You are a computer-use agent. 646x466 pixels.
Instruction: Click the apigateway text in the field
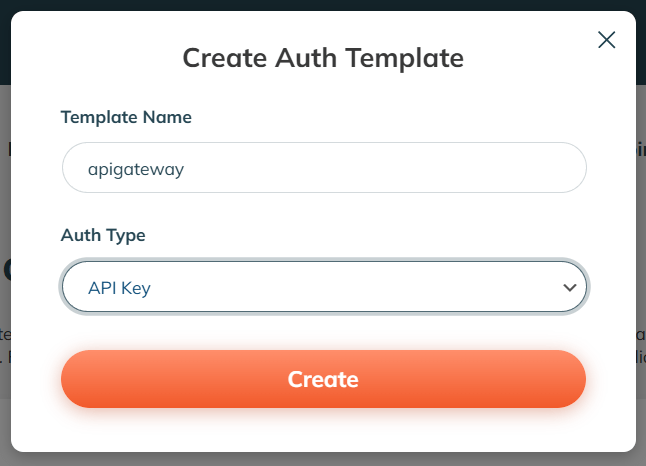pyautogui.click(x=136, y=169)
